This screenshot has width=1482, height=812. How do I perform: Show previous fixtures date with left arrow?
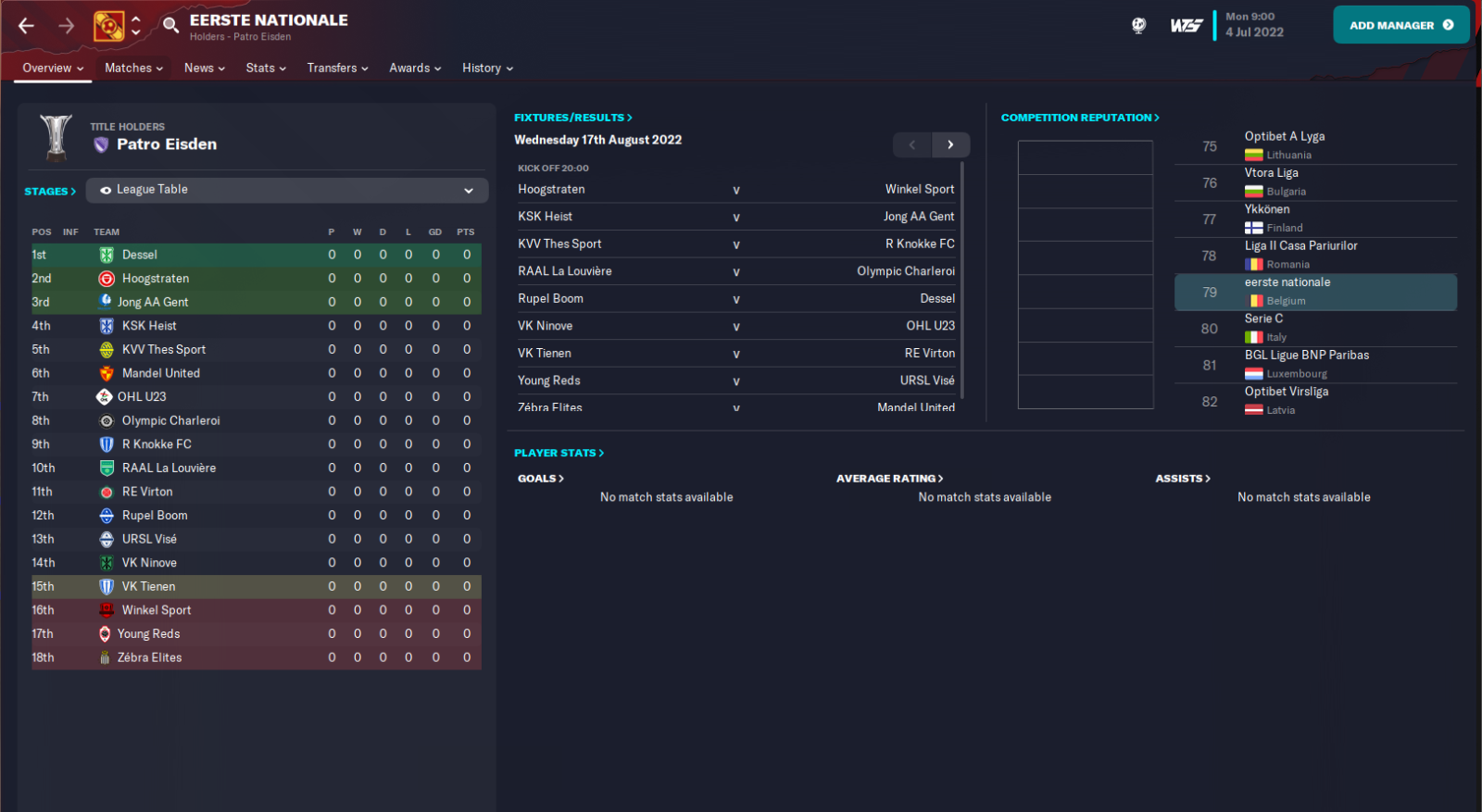click(x=912, y=144)
